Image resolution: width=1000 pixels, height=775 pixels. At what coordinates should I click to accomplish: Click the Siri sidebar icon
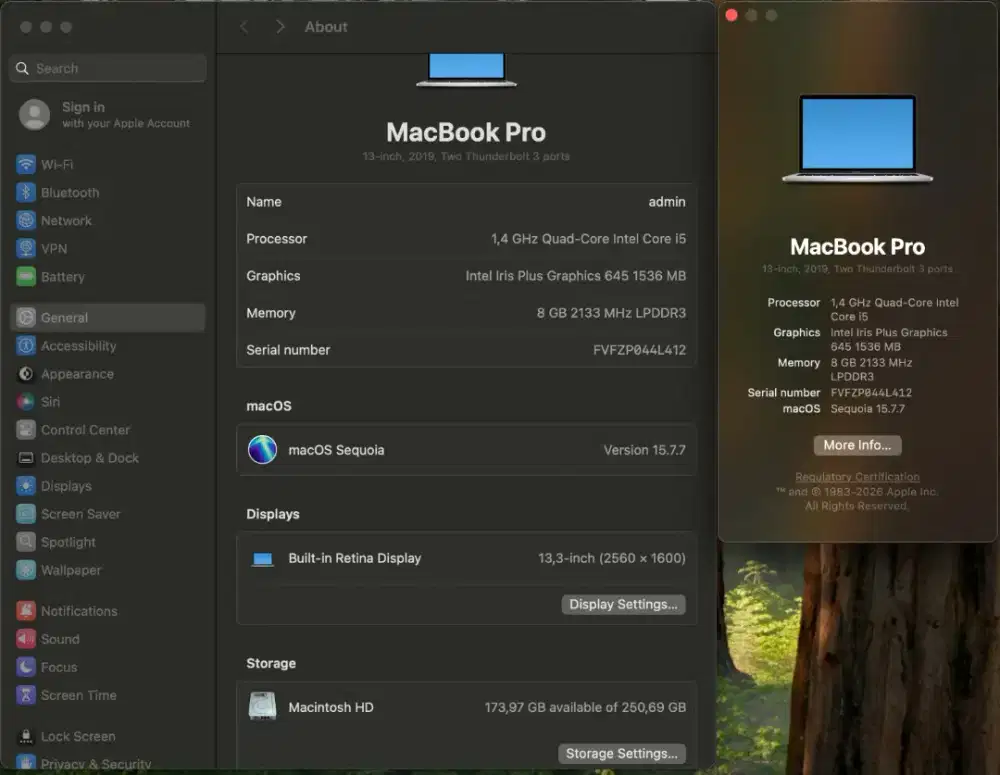[26, 401]
